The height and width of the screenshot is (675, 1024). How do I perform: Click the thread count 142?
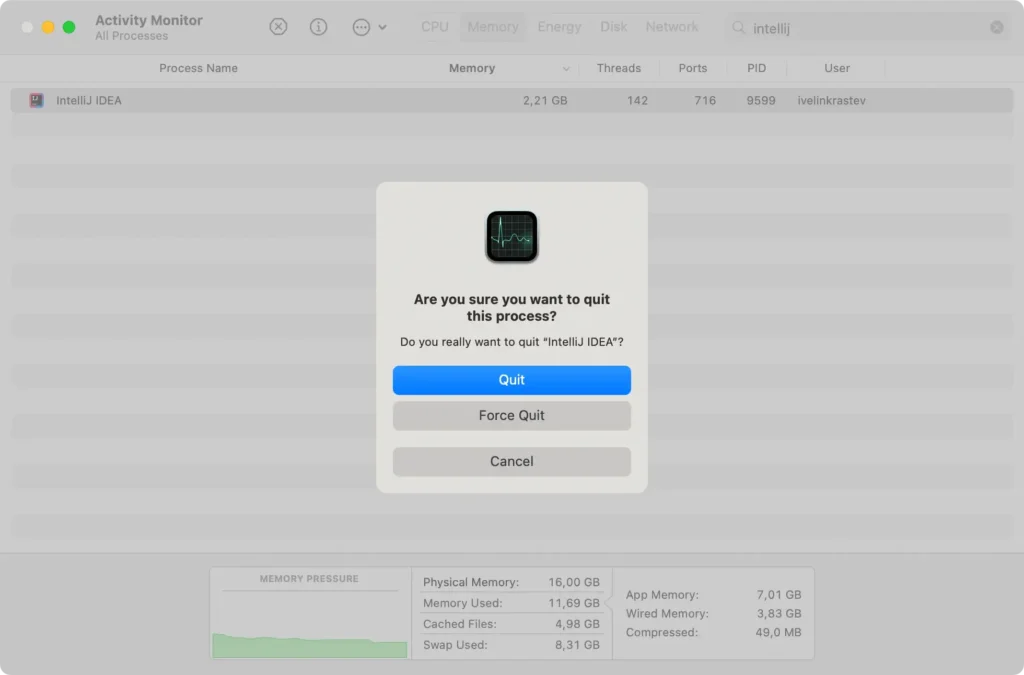[637, 101]
